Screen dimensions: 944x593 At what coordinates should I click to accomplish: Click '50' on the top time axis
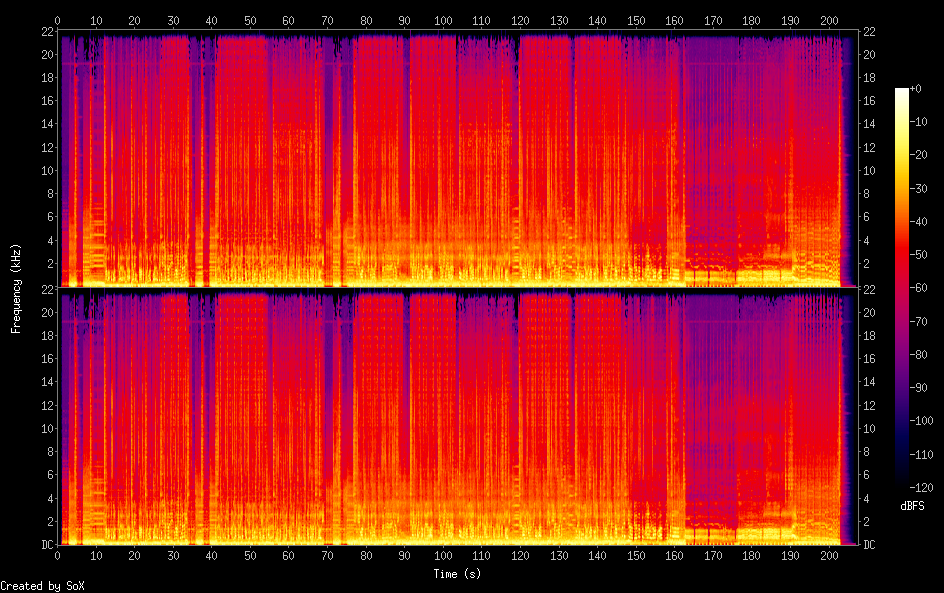coord(250,20)
